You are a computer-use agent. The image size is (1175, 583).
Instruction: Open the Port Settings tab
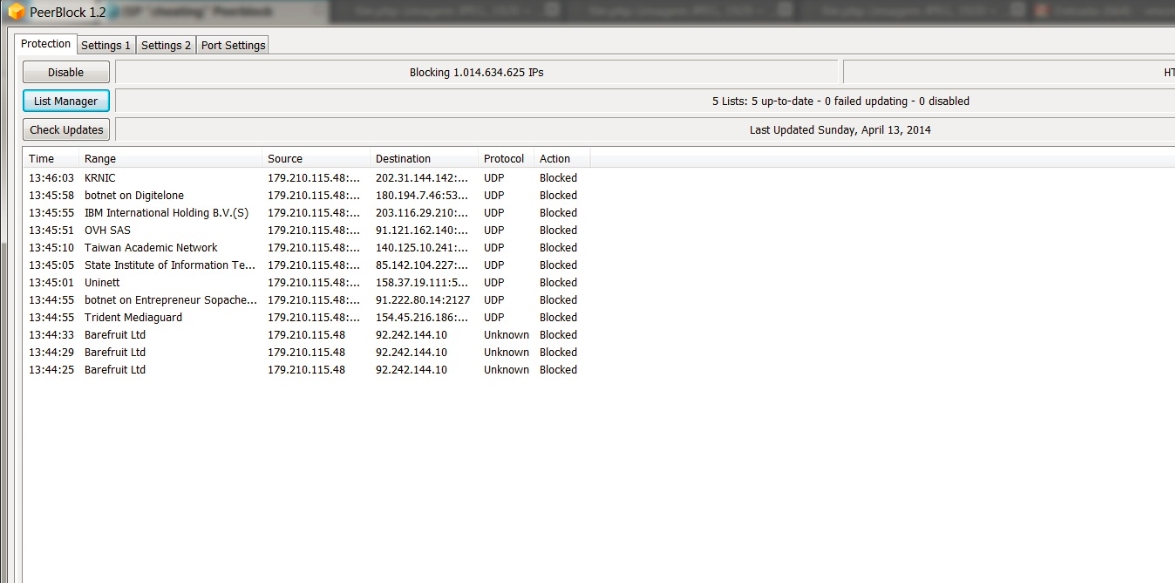[233, 45]
